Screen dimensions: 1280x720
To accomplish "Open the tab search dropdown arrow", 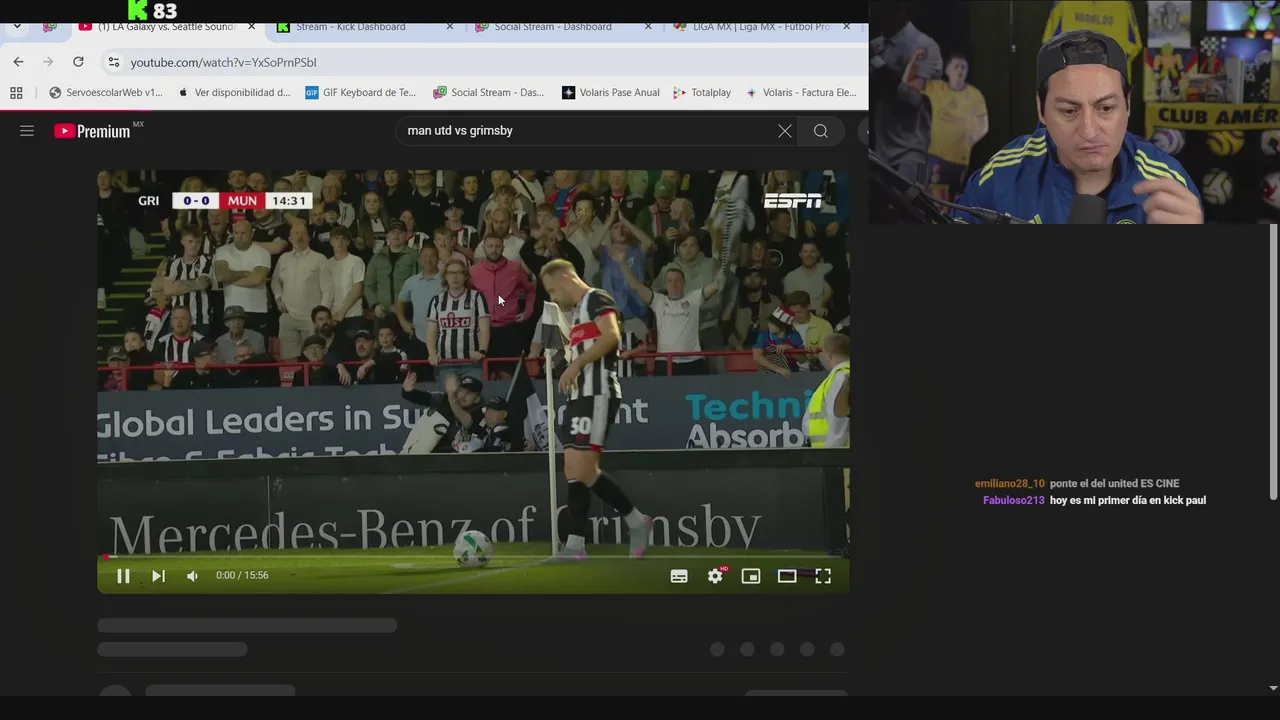I will pyautogui.click(x=17, y=27).
